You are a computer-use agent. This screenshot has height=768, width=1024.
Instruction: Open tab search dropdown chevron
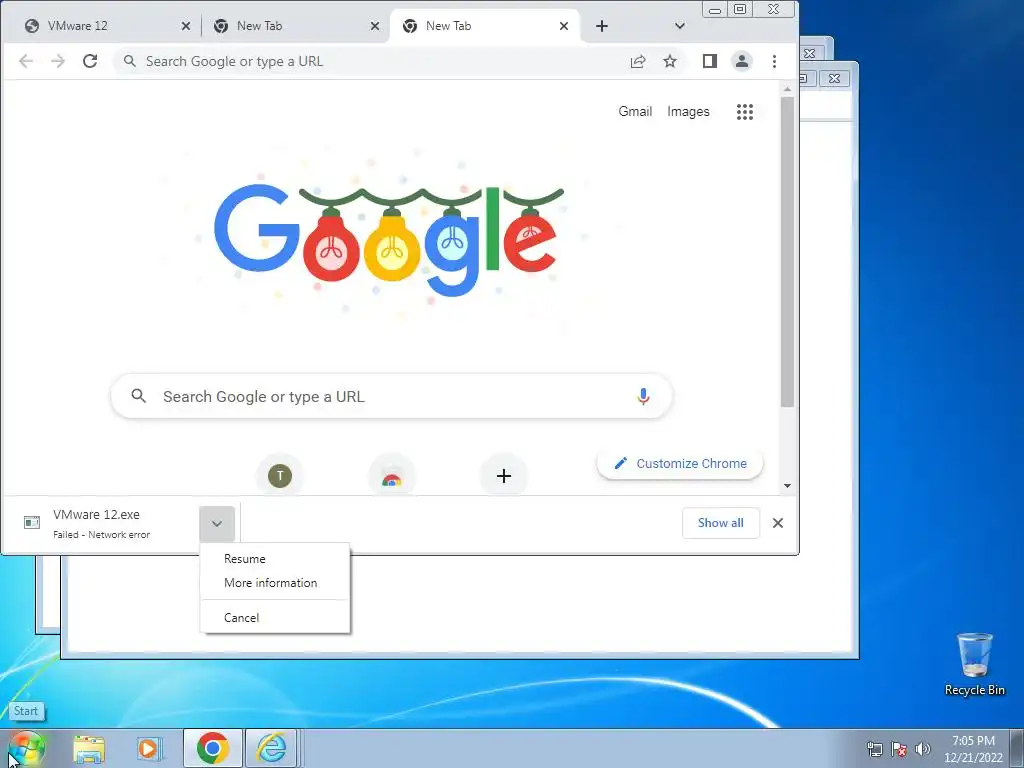[680, 26]
